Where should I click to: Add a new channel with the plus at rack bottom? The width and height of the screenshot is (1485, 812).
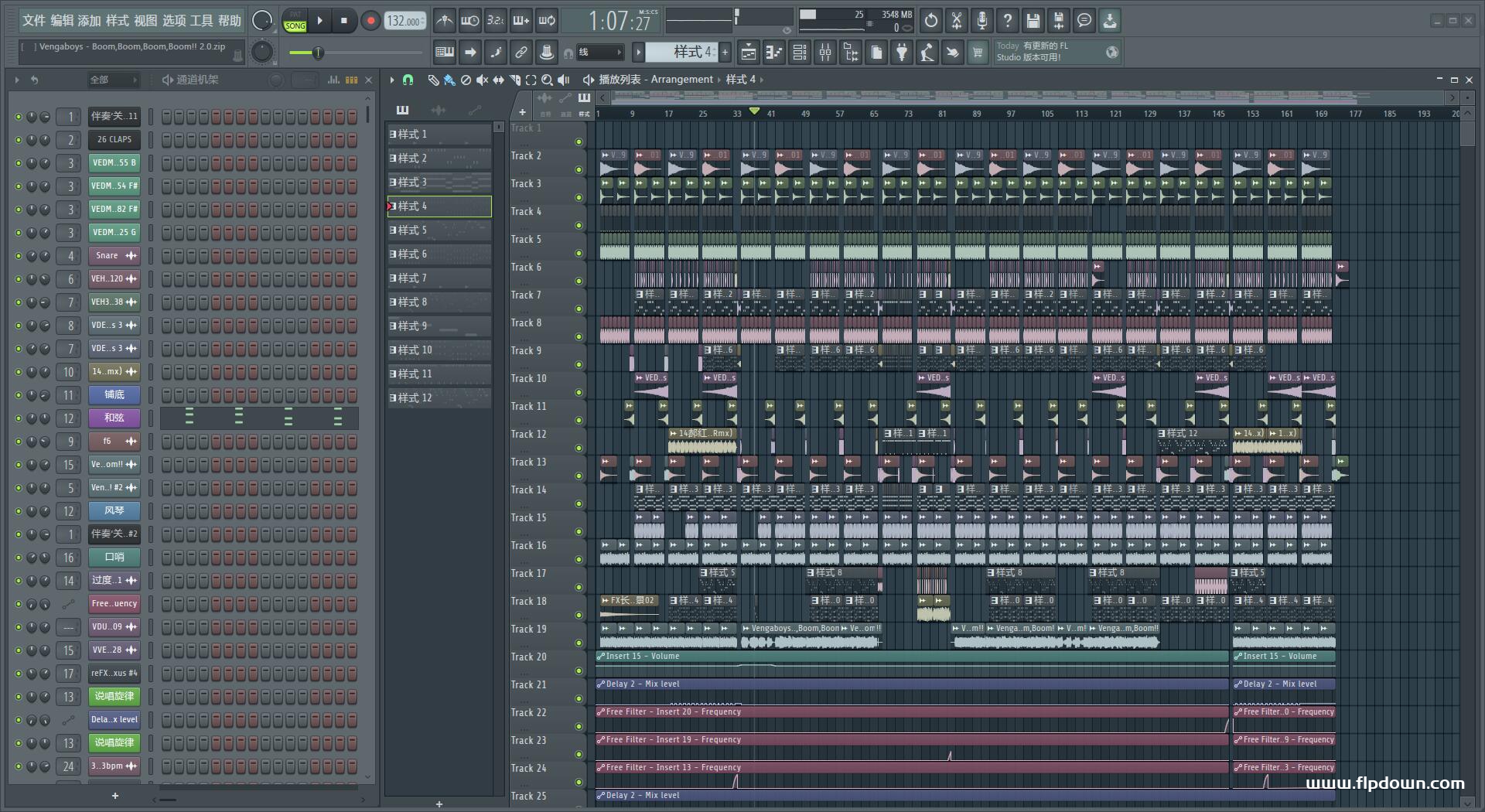tap(115, 796)
